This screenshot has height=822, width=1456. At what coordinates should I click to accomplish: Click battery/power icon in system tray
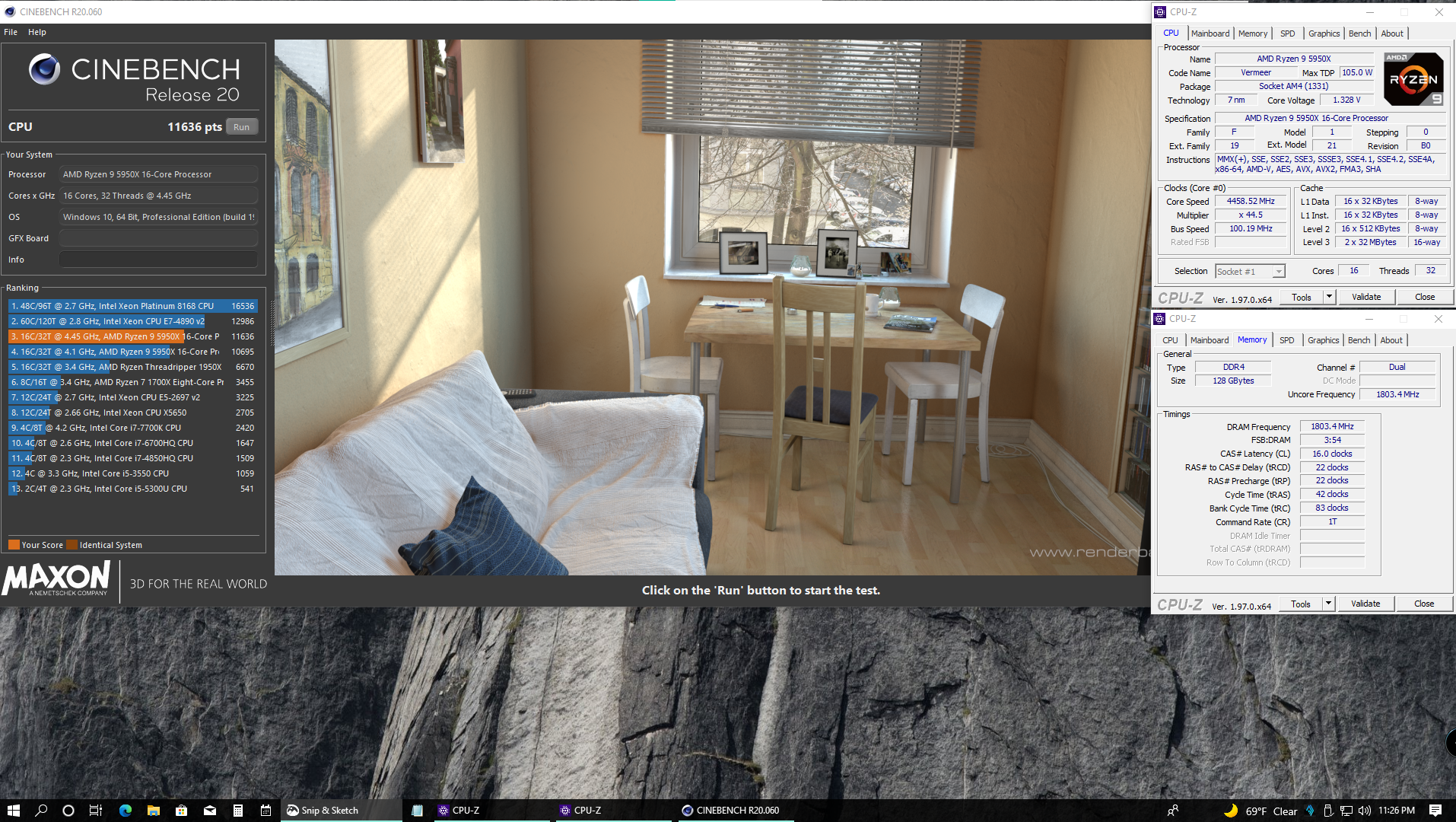[x=1328, y=811]
